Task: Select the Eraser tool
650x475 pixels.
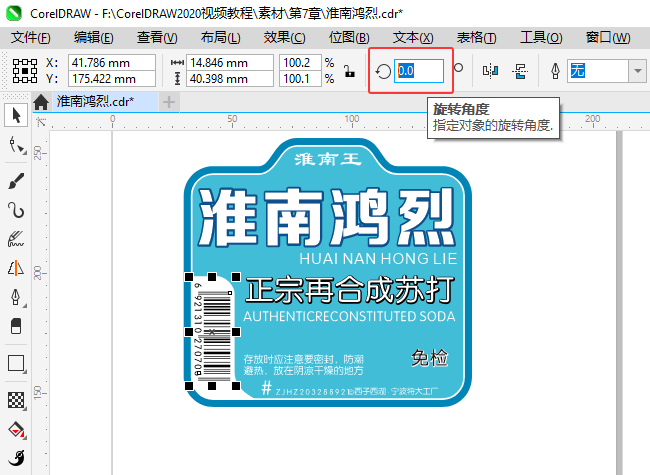Action: tap(16, 326)
